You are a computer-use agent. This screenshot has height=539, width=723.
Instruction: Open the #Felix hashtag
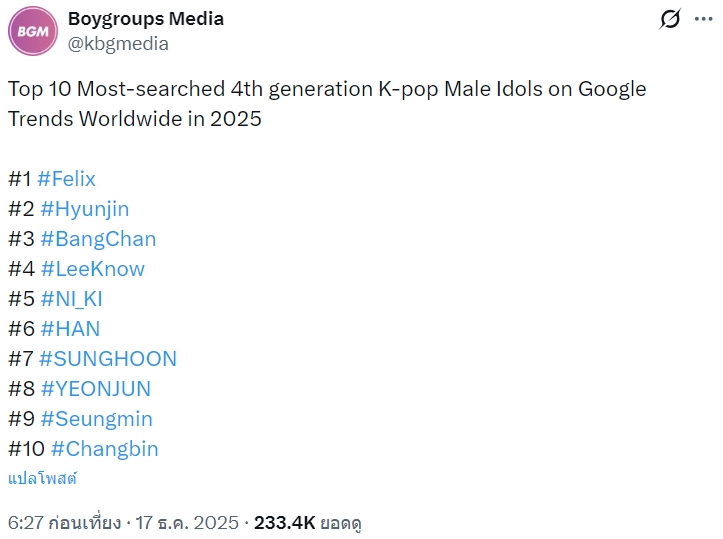point(66,179)
